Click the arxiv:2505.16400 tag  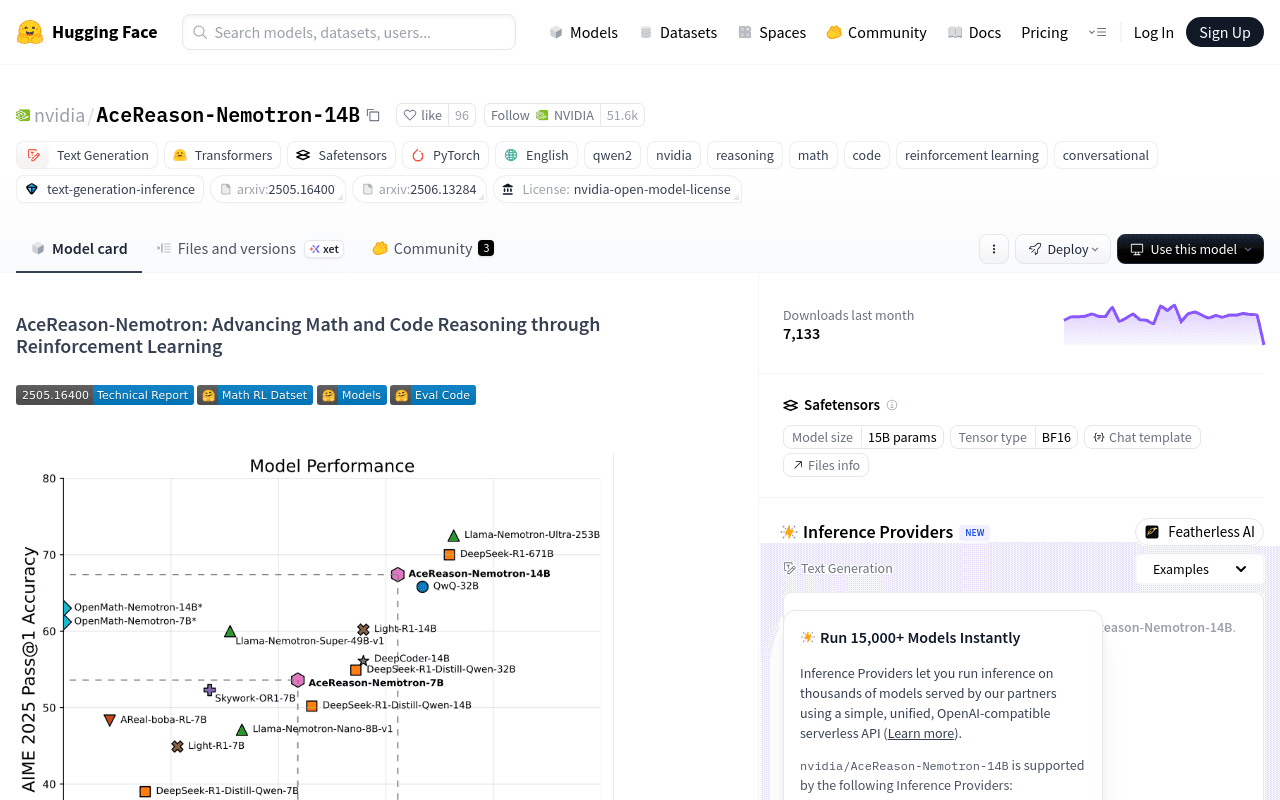point(278,189)
